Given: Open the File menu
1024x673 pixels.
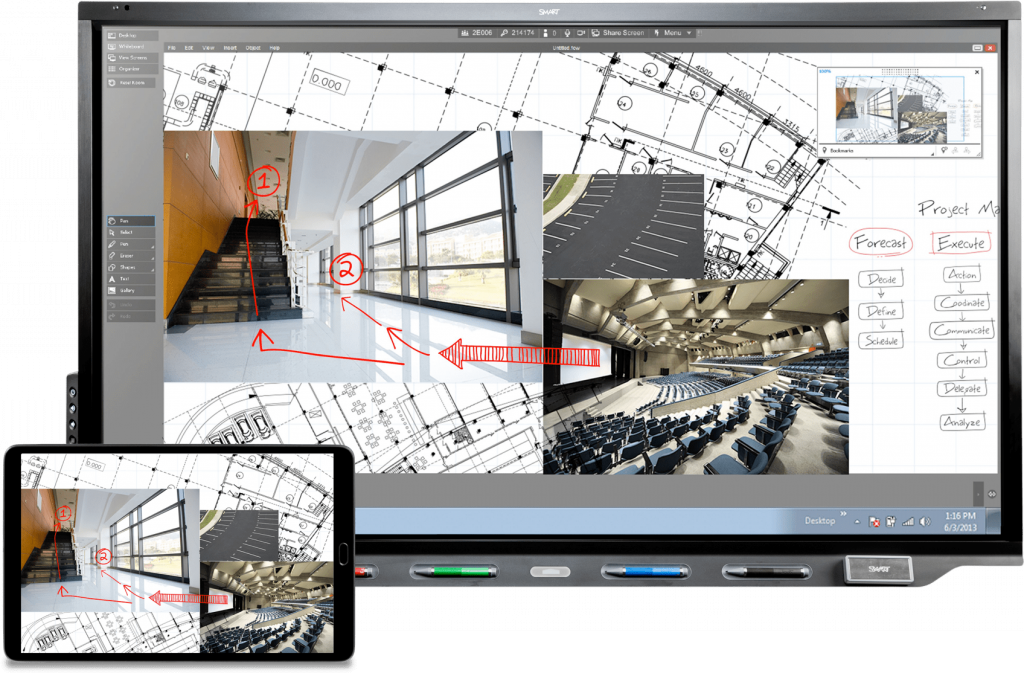Looking at the screenshot, I should tap(172, 47).
